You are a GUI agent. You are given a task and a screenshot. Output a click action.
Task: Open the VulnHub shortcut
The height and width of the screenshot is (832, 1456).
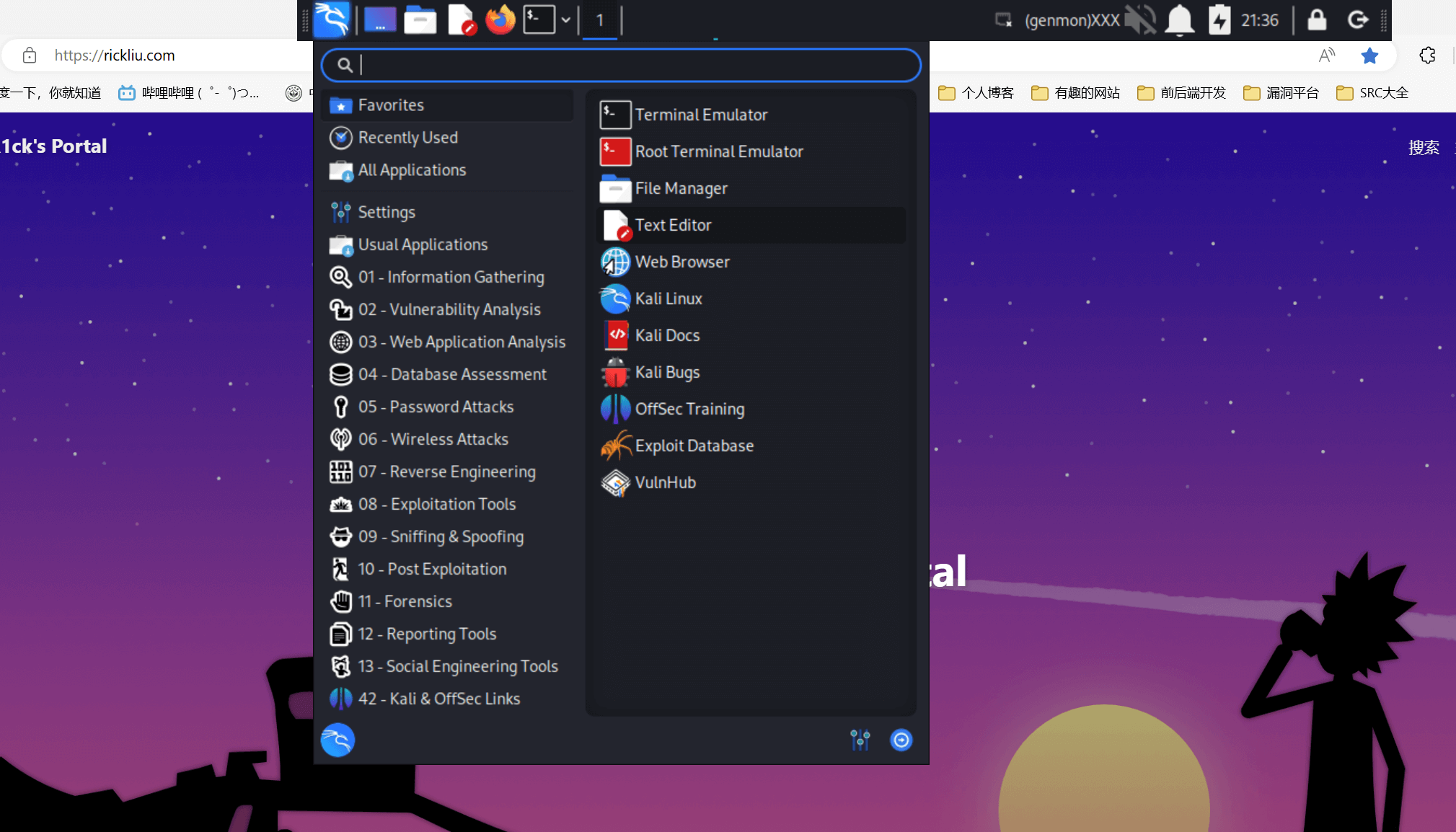pos(665,482)
